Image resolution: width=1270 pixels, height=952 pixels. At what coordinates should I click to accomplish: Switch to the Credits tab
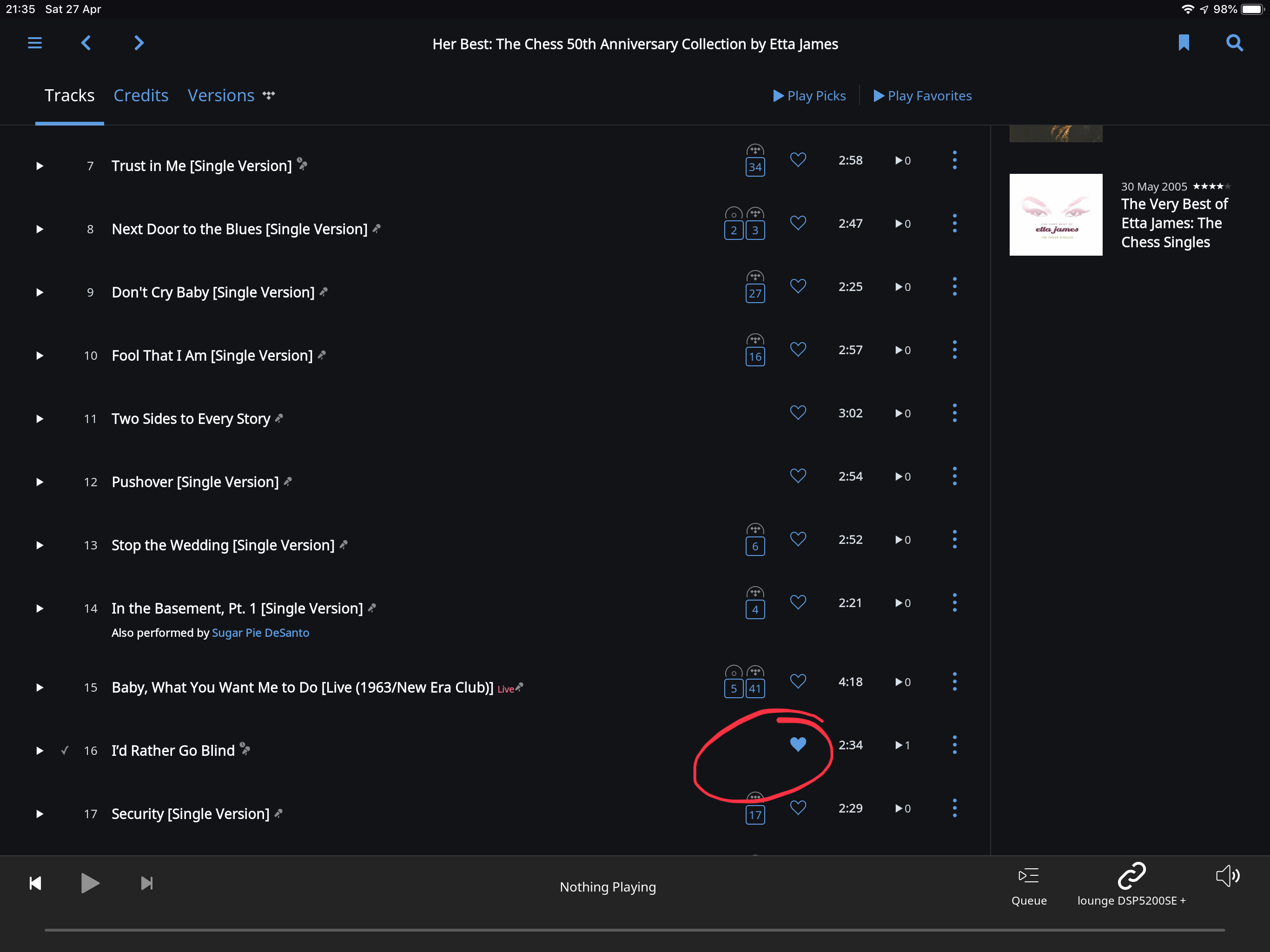tap(141, 95)
